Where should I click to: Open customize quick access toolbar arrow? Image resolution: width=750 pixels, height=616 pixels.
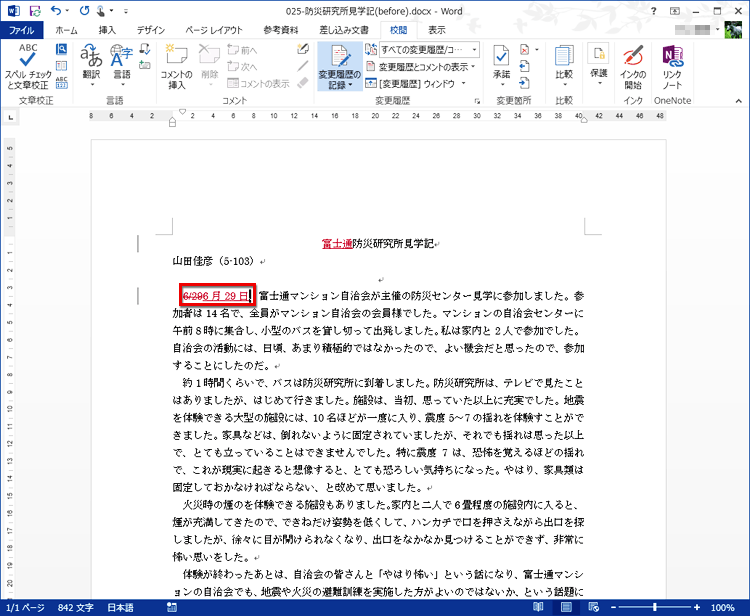126,11
